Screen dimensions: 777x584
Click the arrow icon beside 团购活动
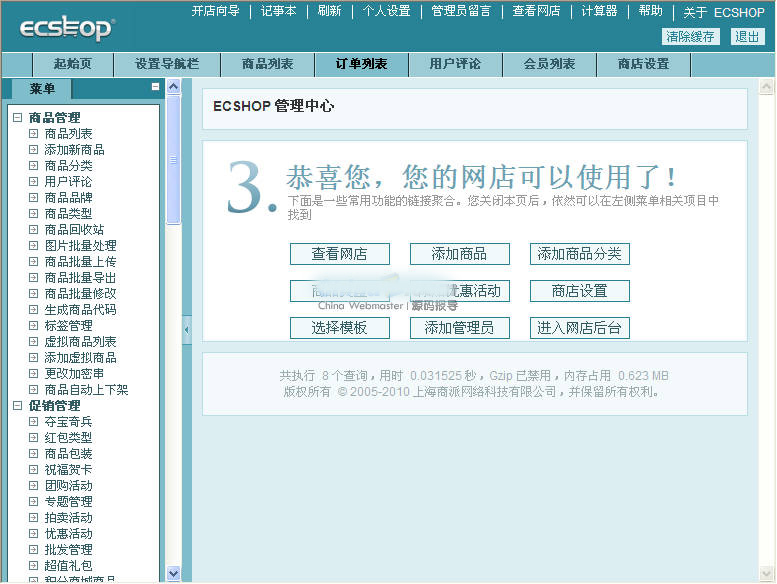pyautogui.click(x=34, y=486)
